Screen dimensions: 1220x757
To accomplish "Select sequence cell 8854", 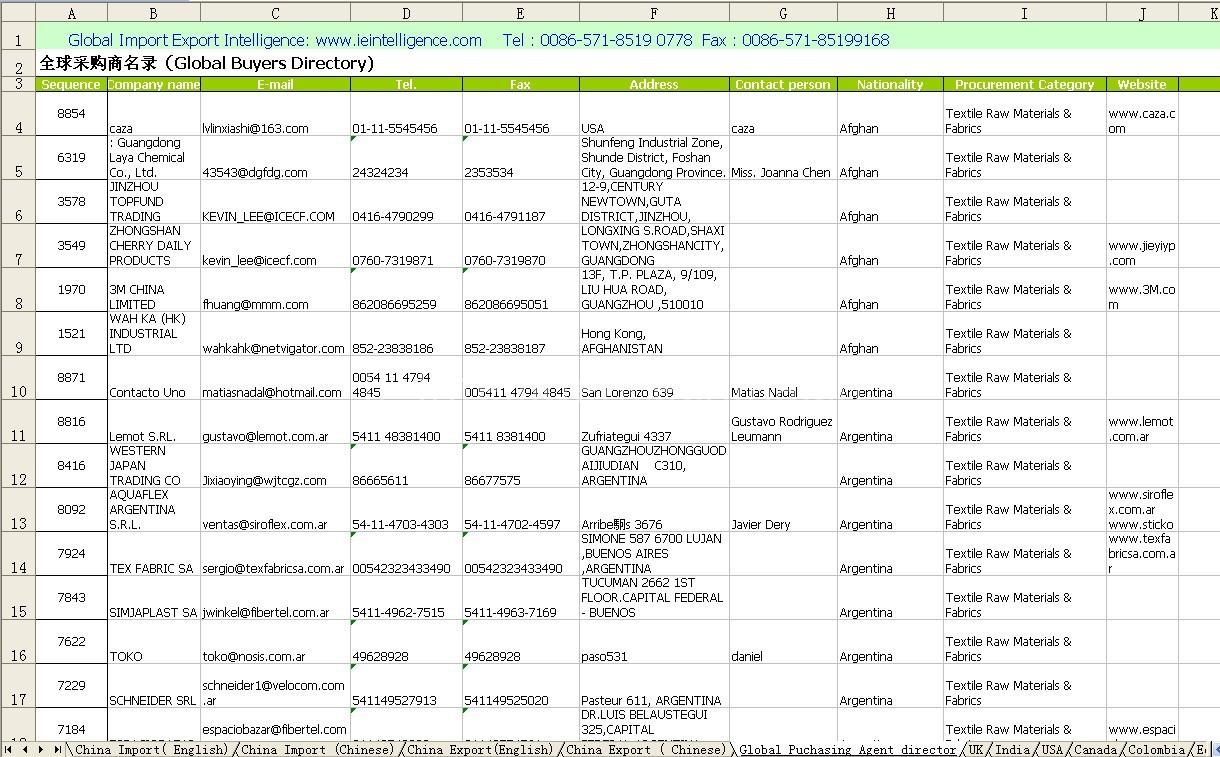I will 71,114.
